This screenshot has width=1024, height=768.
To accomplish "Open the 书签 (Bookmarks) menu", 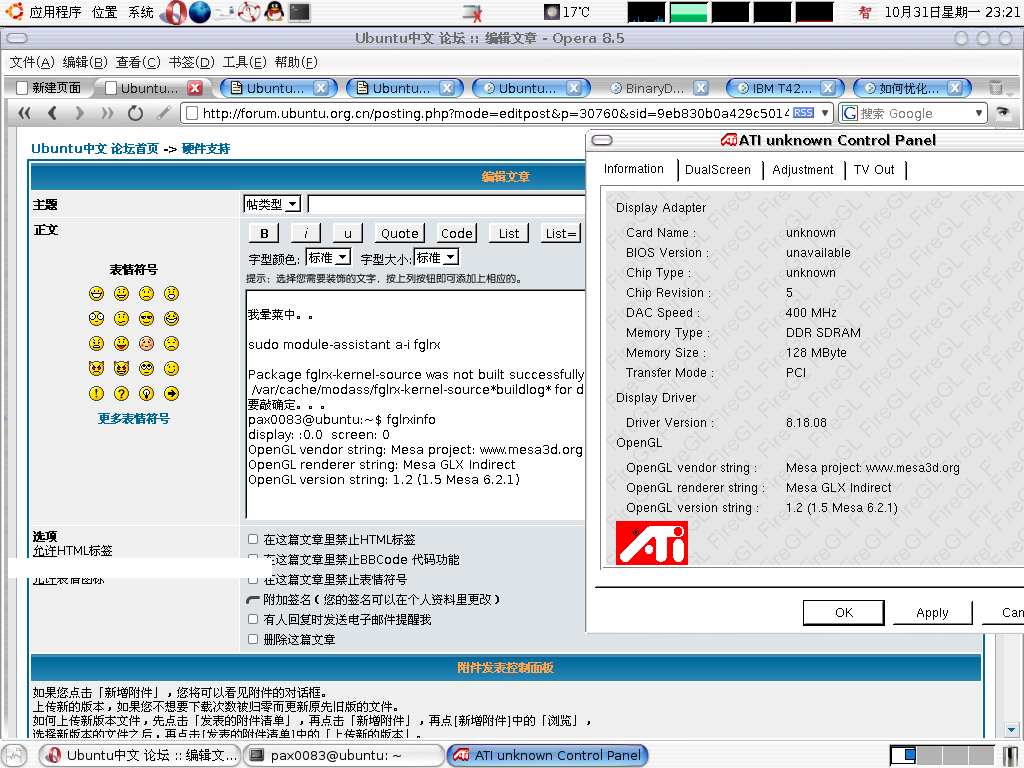I will (191, 62).
